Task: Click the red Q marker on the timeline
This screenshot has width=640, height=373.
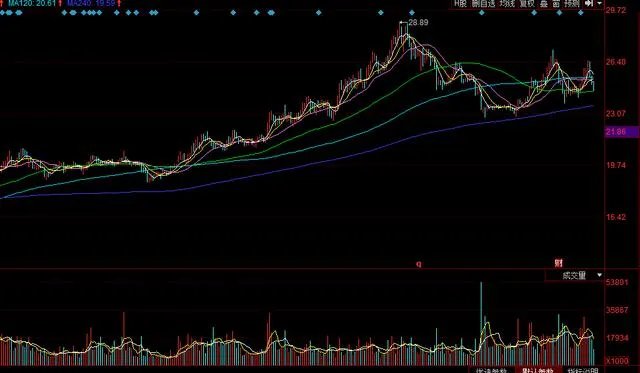Action: coord(418,264)
